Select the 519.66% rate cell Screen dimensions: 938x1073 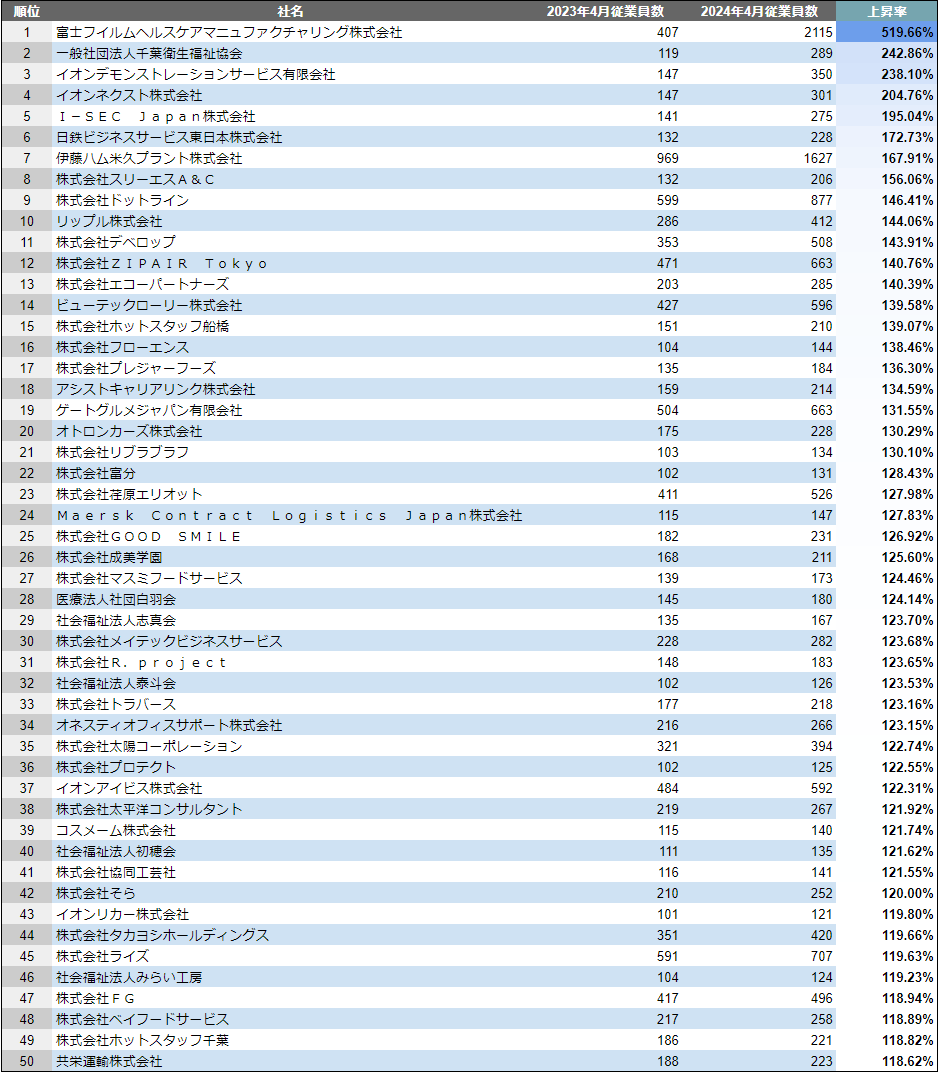pos(887,32)
